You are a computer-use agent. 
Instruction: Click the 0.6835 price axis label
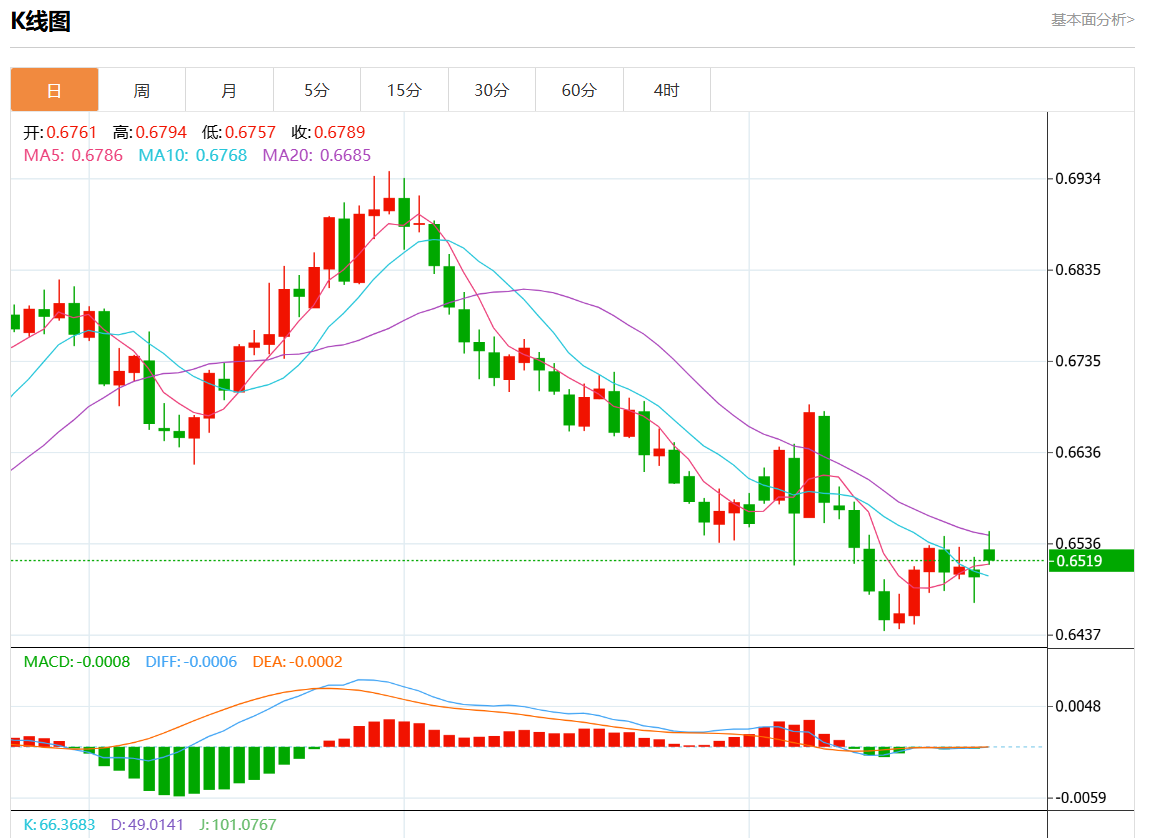coord(1078,270)
